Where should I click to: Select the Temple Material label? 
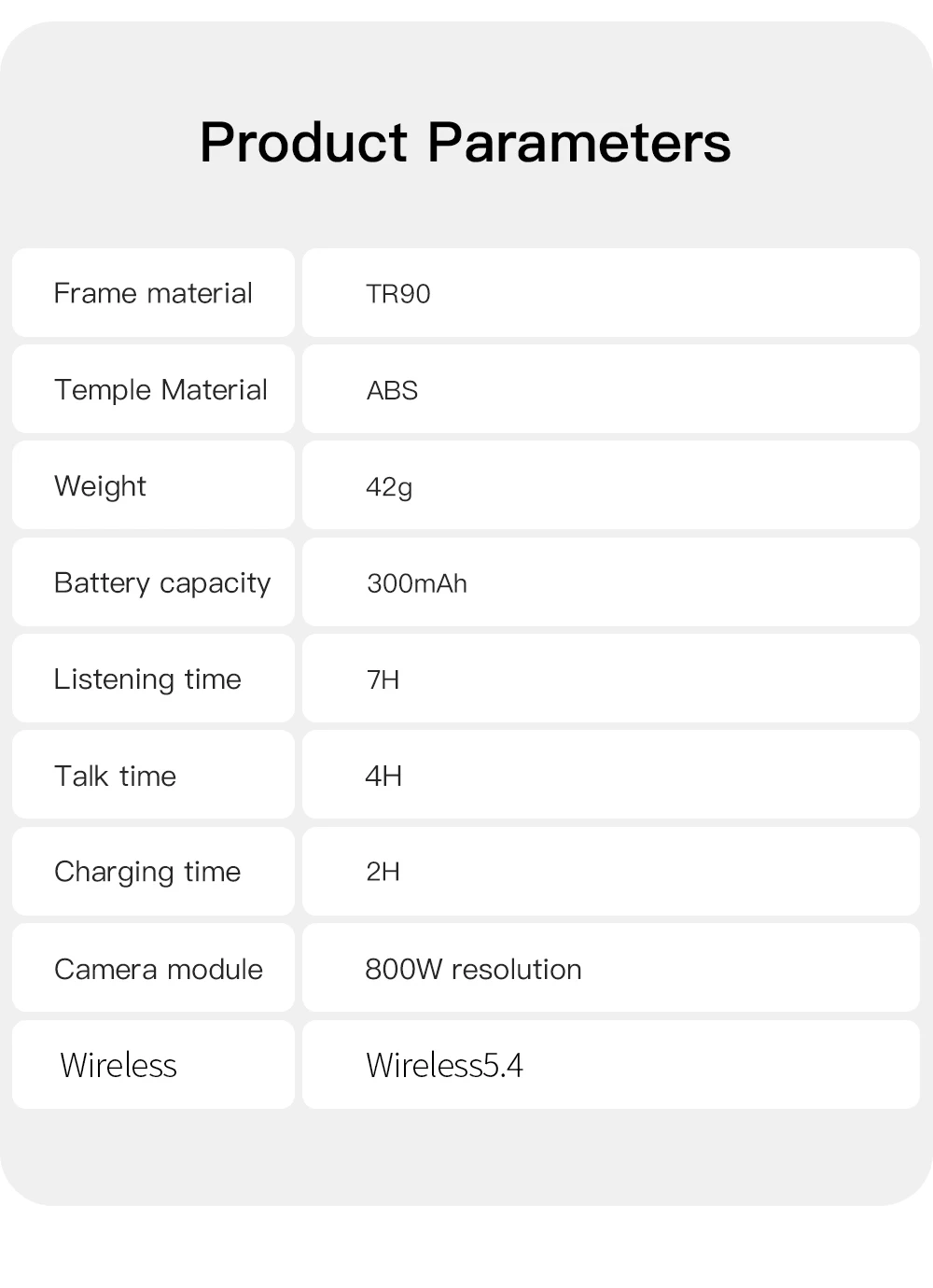pos(160,389)
